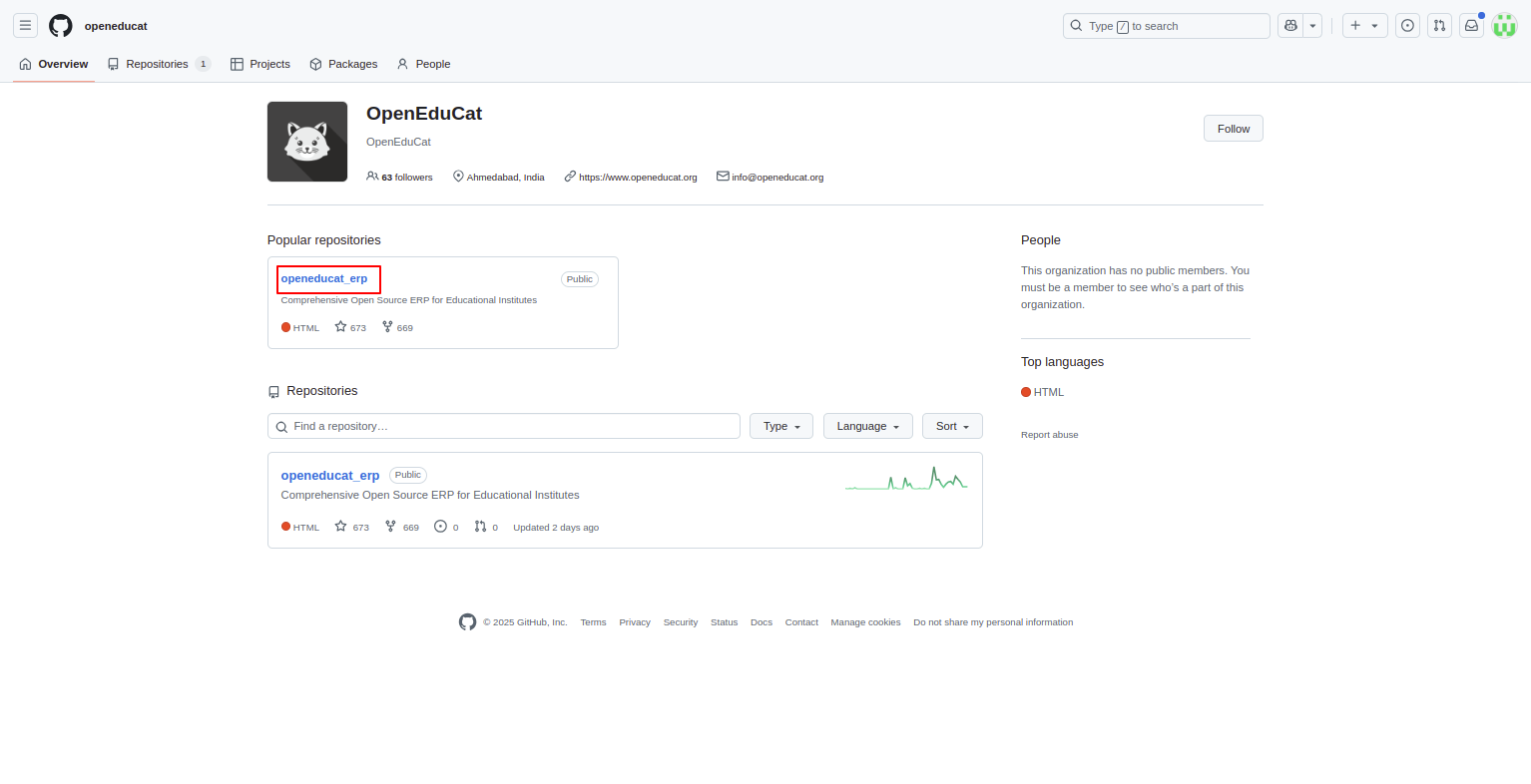The width and height of the screenshot is (1531, 784).
Task: Click the forks 669 in repository list
Action: click(402, 527)
